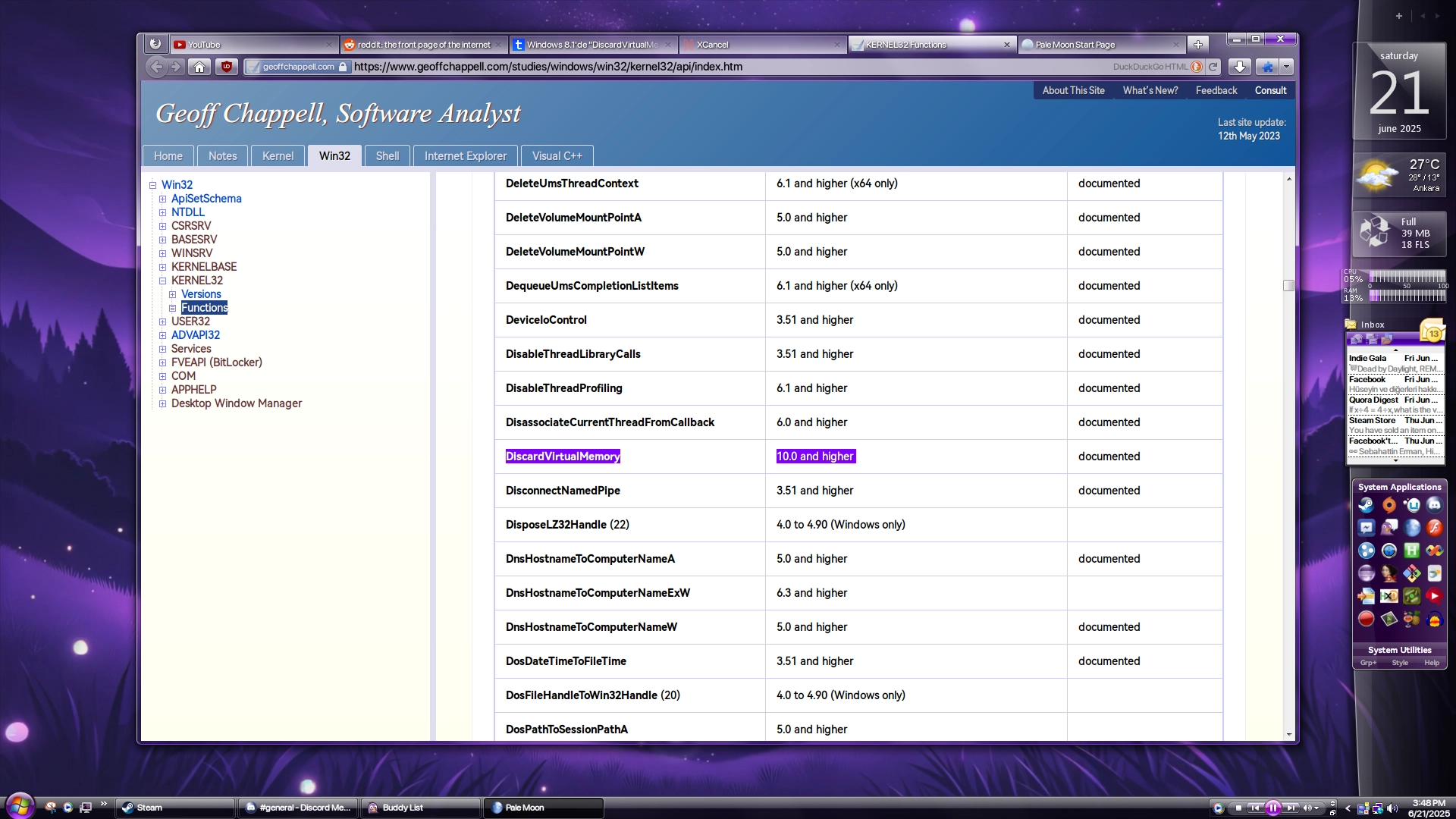Open the toolbar menu dropdown arrow
The width and height of the screenshot is (1456, 819).
(x=1286, y=67)
